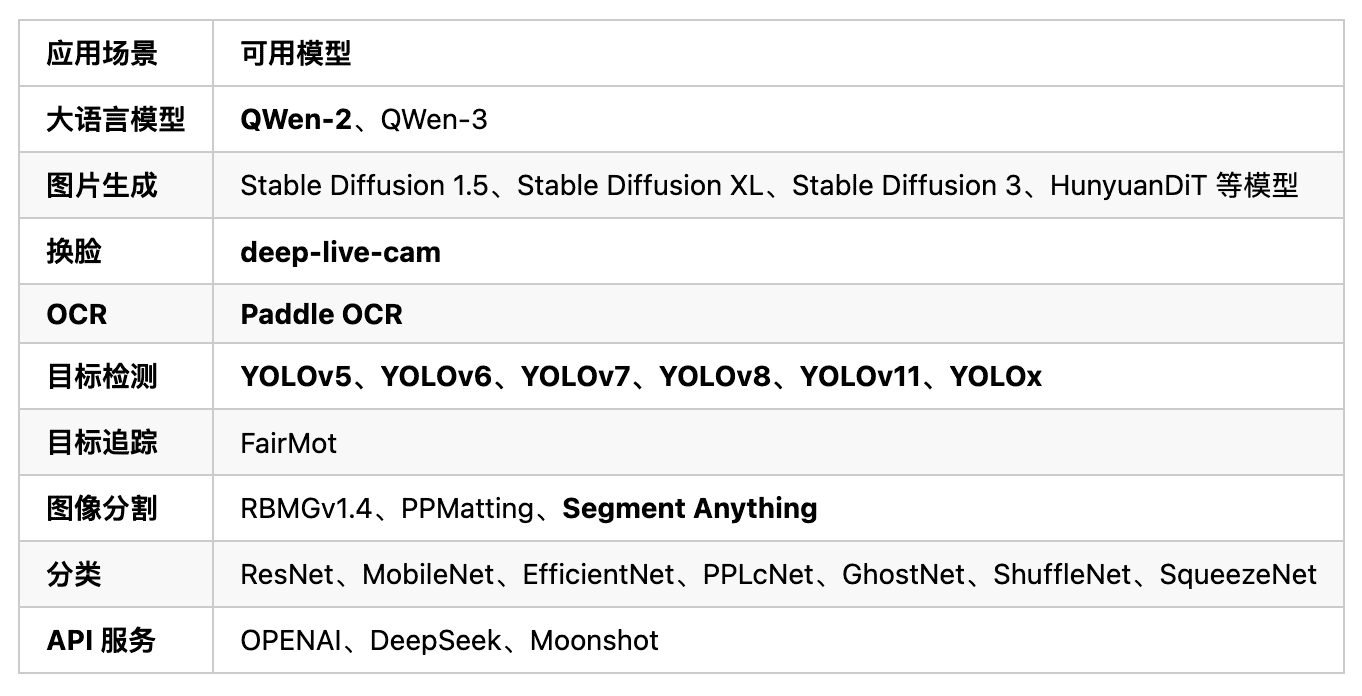The width and height of the screenshot is (1362, 696).
Task: Click the bold QWen-2 model name
Action: [296, 120]
